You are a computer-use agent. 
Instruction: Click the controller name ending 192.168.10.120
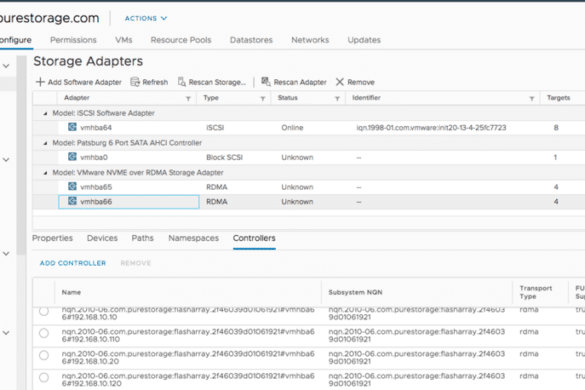(x=188, y=380)
